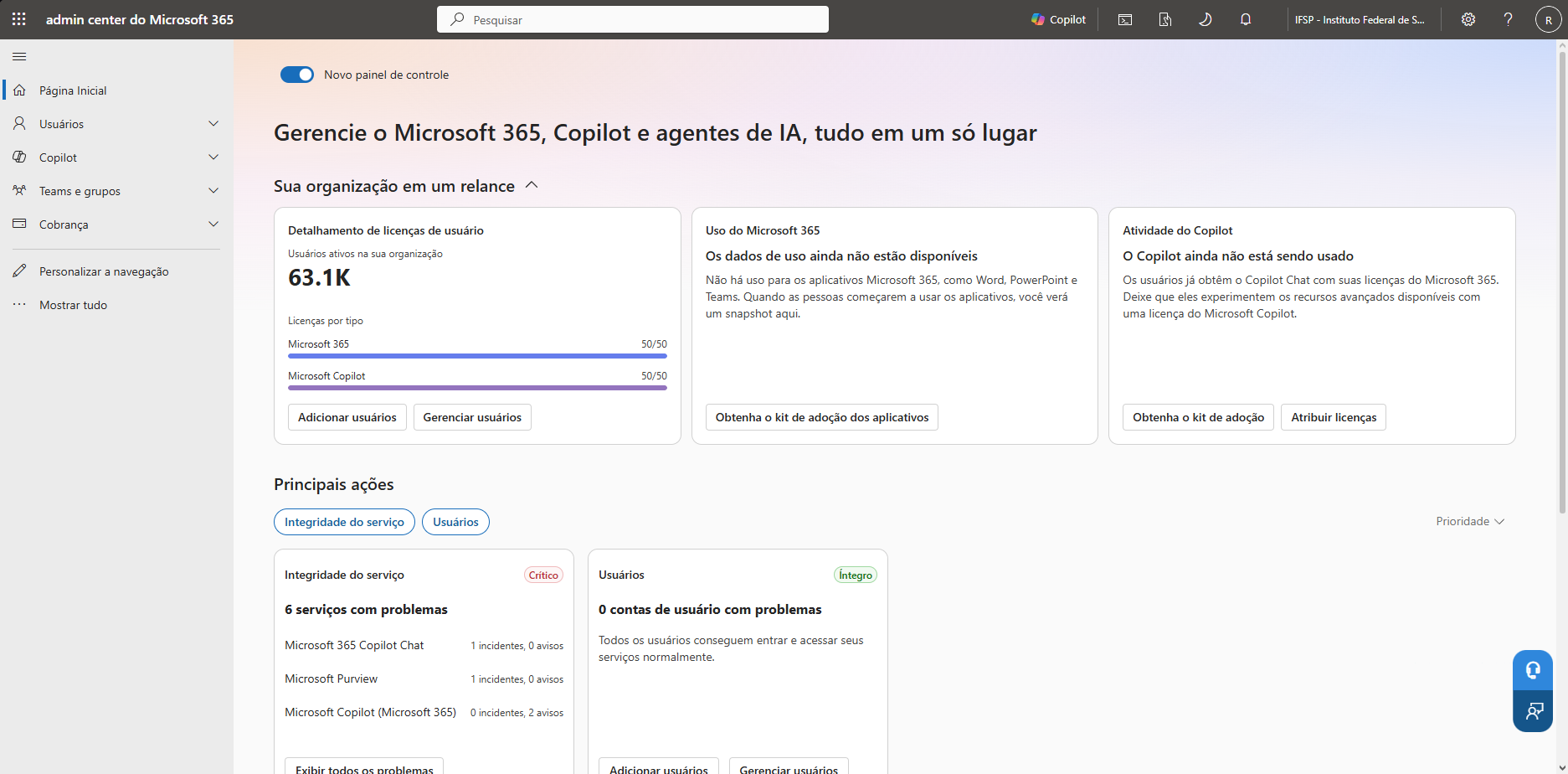
Task: Click Gerenciar usuários in license card
Action: [472, 417]
